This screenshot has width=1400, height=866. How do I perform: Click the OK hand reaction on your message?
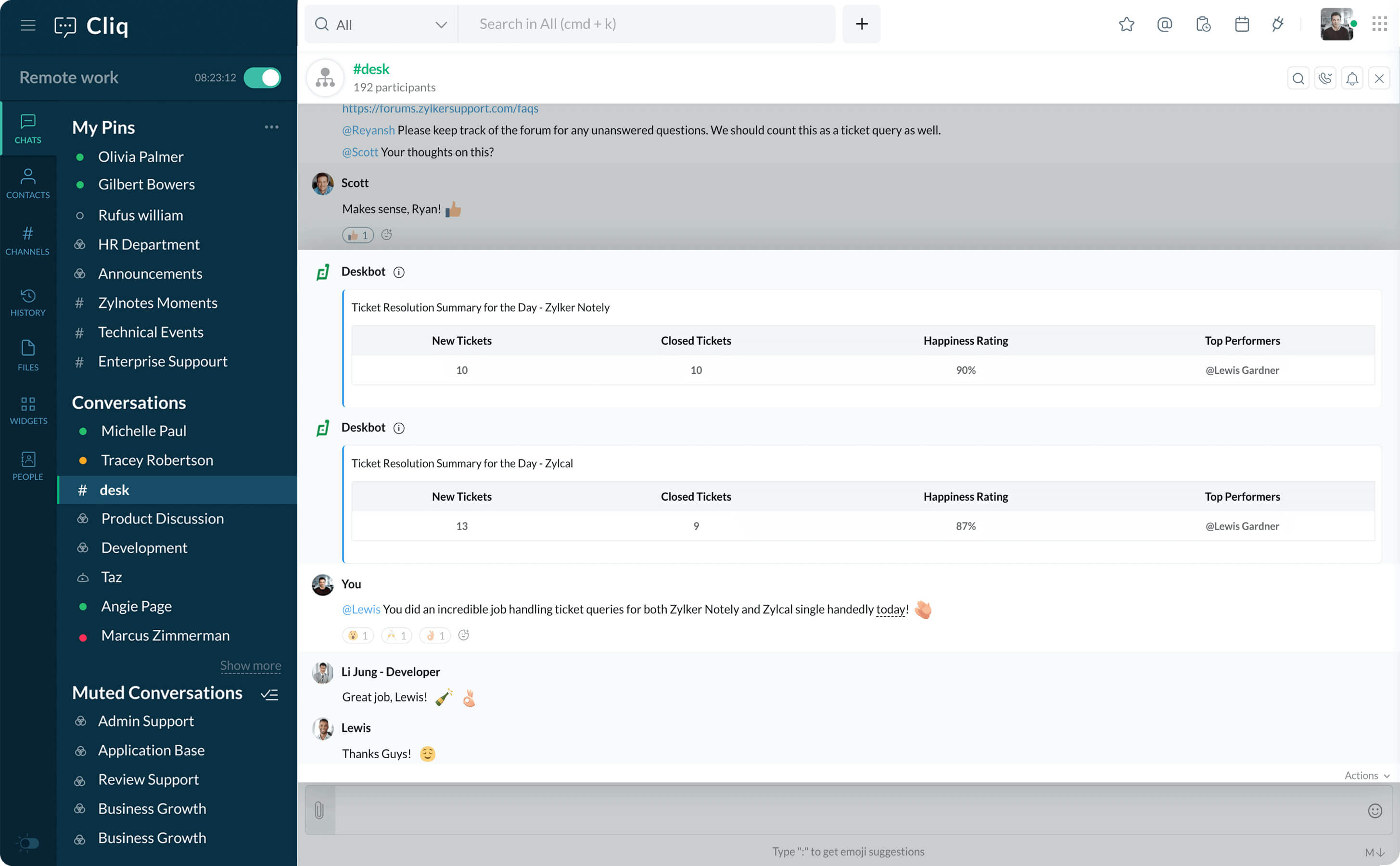click(x=435, y=635)
